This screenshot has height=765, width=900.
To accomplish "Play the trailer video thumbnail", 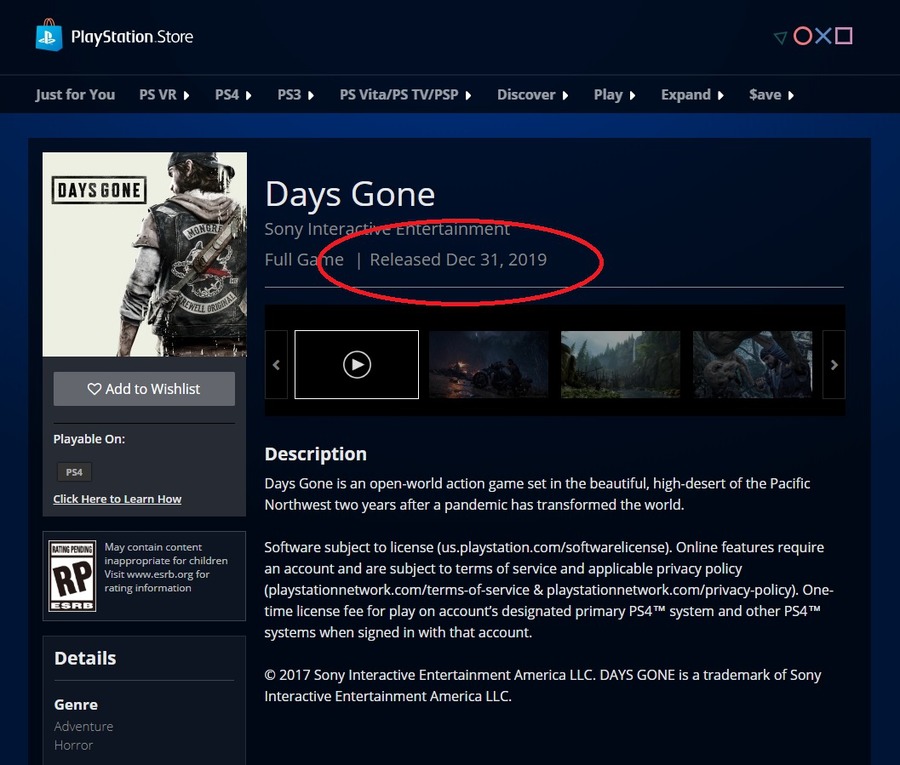I will click(x=356, y=364).
